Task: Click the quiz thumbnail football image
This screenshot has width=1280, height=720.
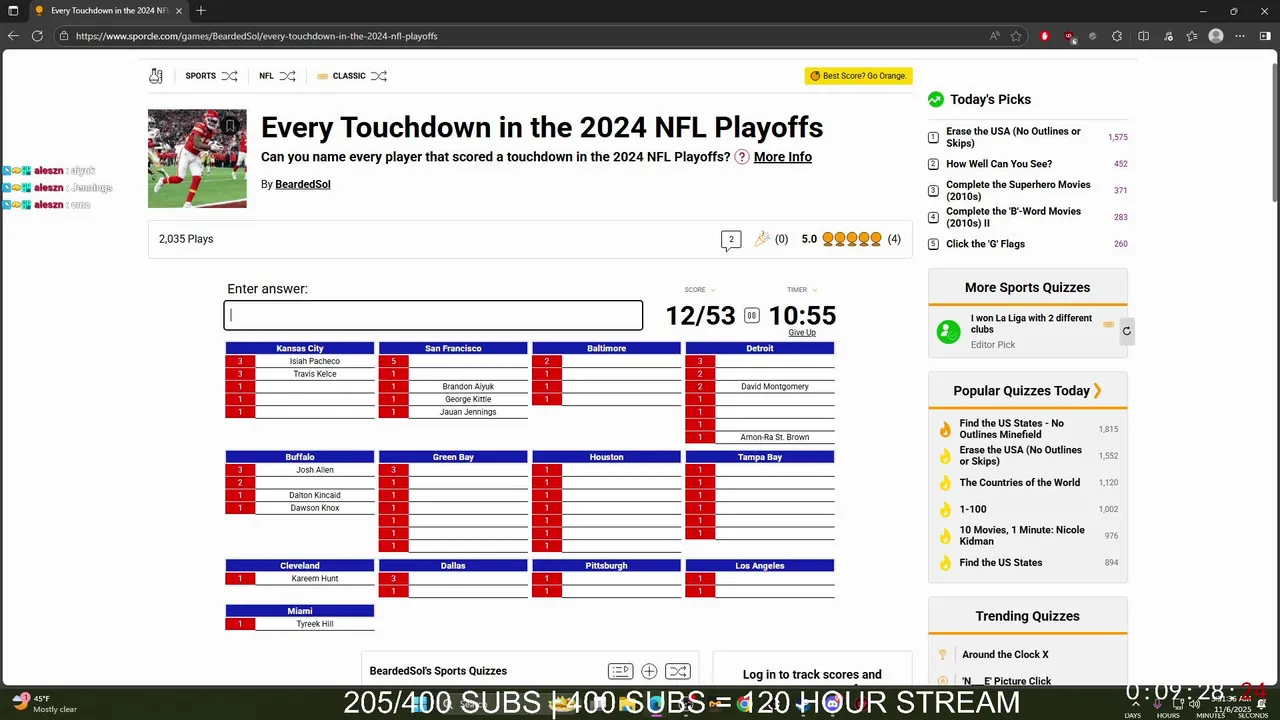Action: [197, 159]
